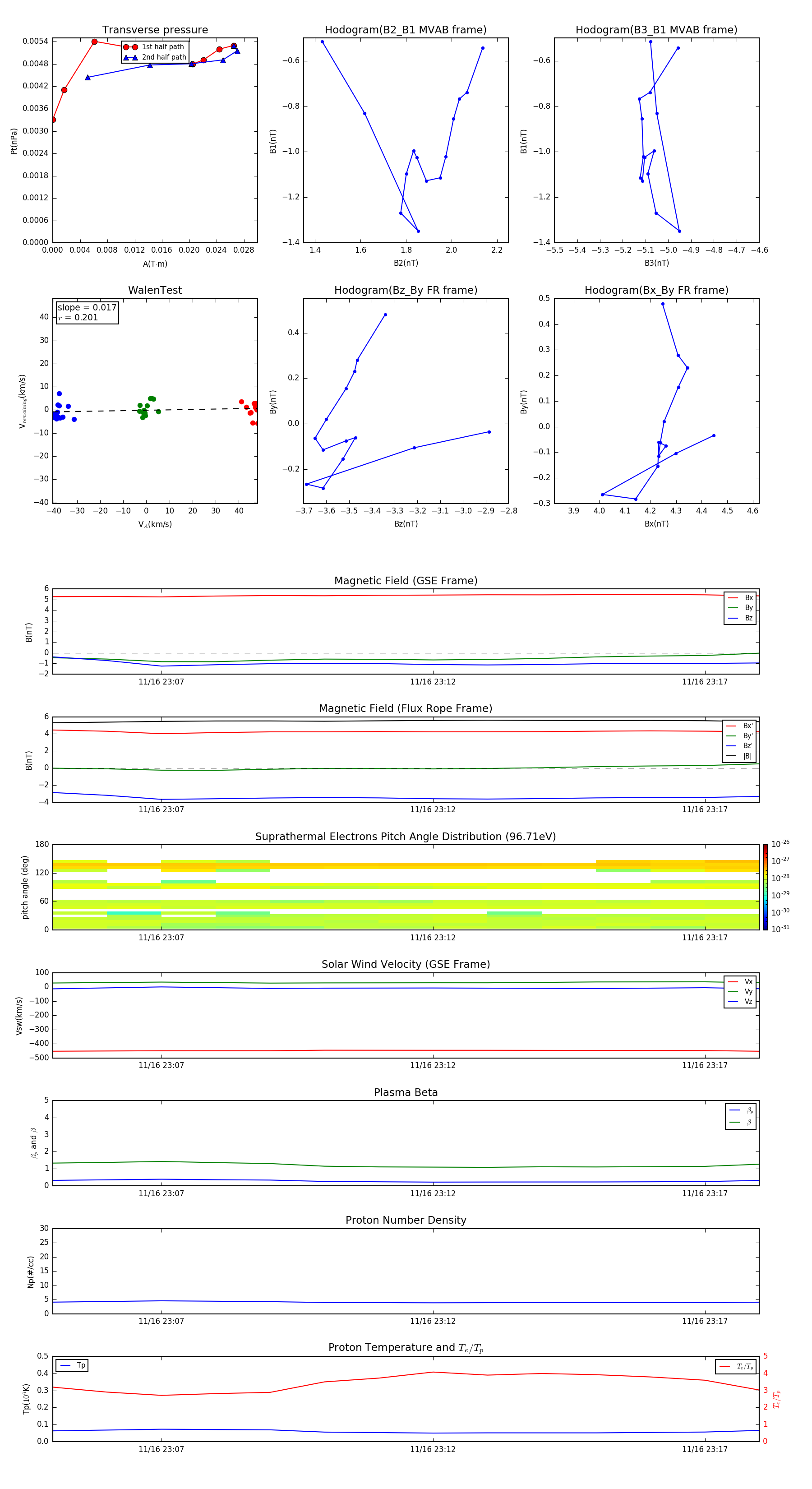
Task: Click the pitch angle color scale bar
Action: pos(765,887)
